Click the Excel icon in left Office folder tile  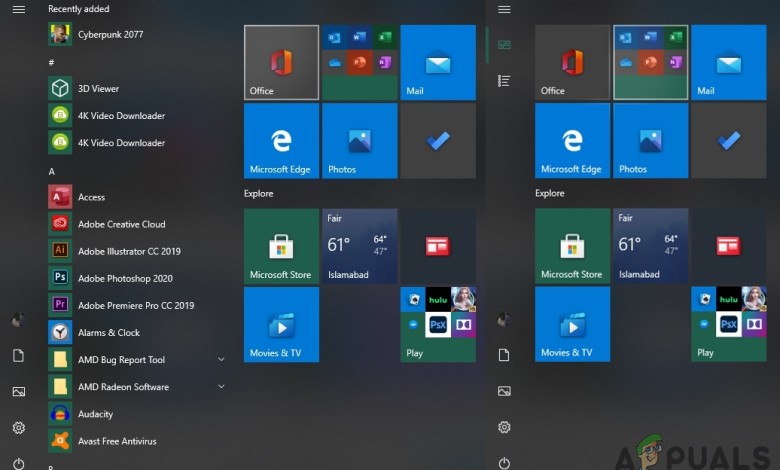(x=385, y=37)
